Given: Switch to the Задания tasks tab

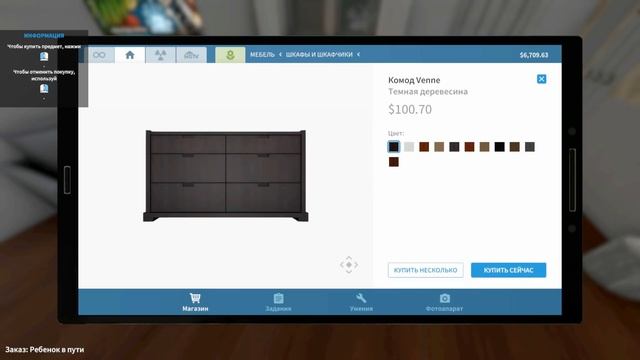Looking at the screenshot, I should point(278,302).
